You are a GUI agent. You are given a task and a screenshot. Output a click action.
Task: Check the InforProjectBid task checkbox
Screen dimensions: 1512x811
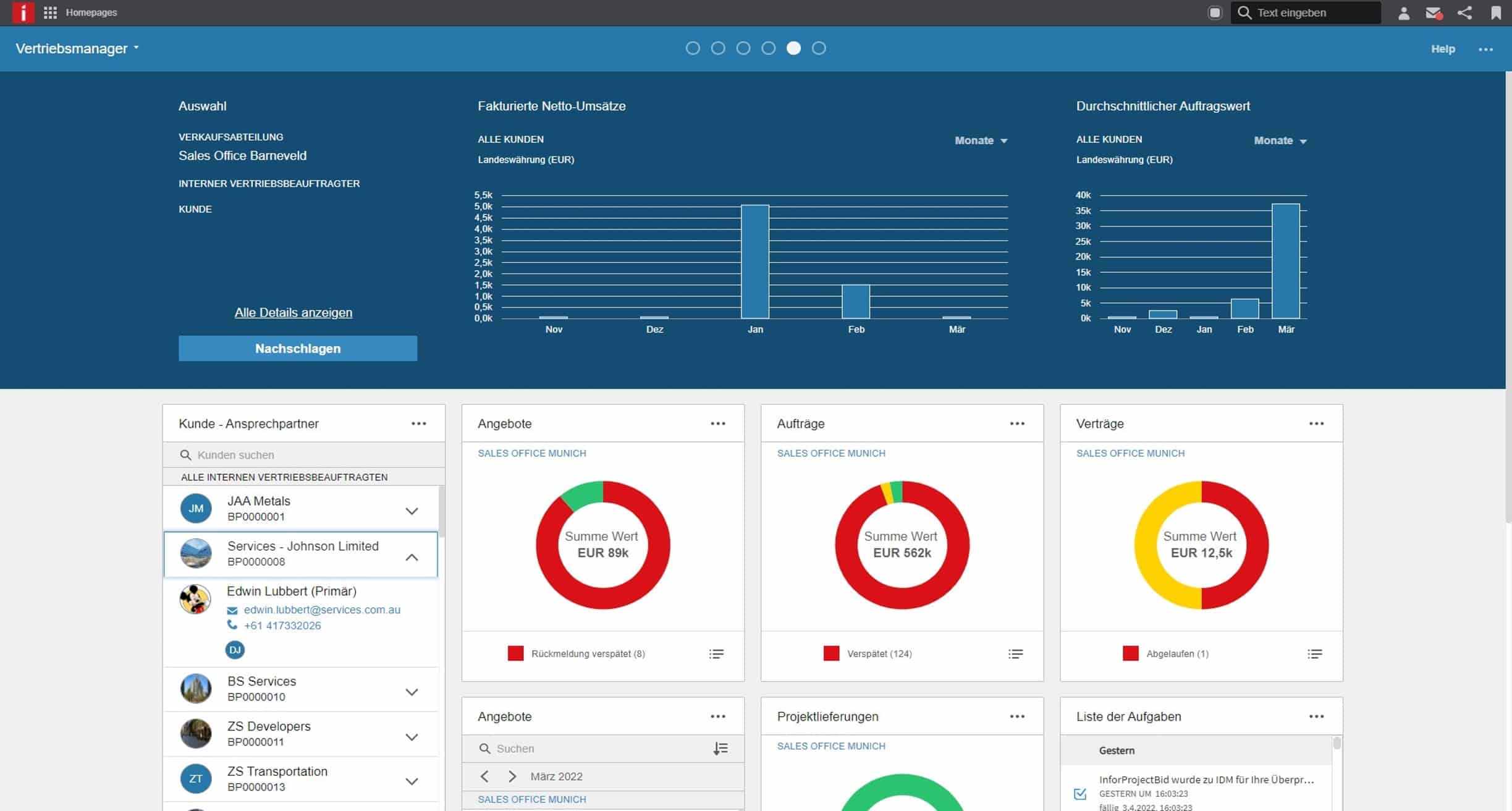pos(1080,794)
